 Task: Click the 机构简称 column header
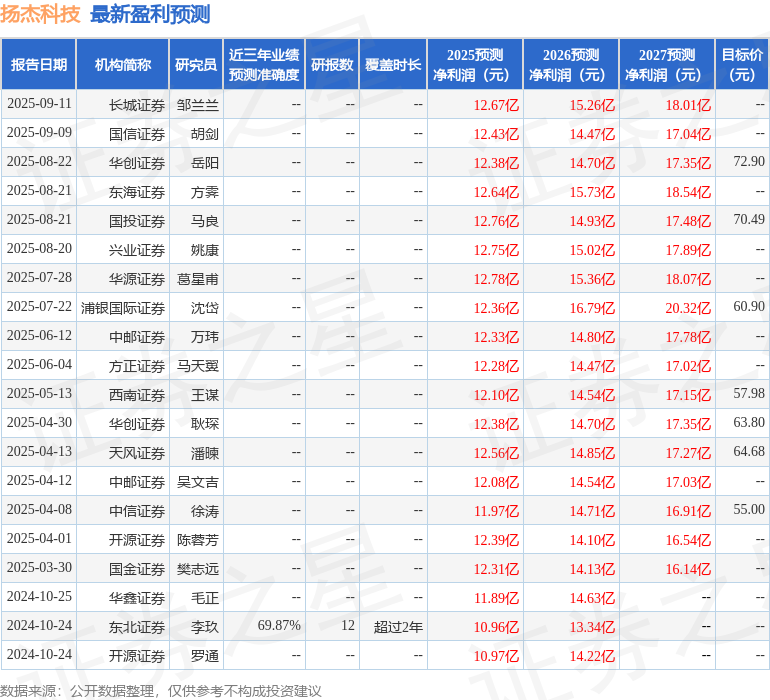point(123,64)
